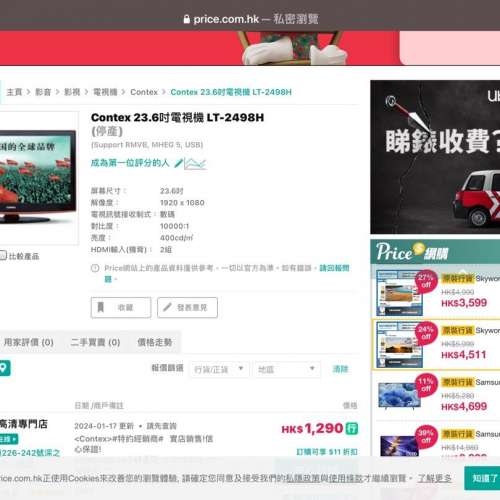Click the Price 網購 header logo

pyautogui.click(x=412, y=252)
